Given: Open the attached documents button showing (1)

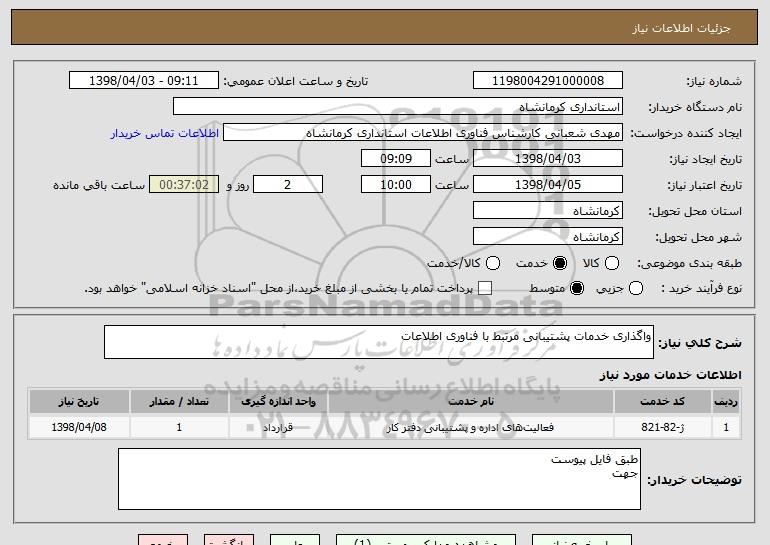Looking at the screenshot, I should (x=426, y=540).
